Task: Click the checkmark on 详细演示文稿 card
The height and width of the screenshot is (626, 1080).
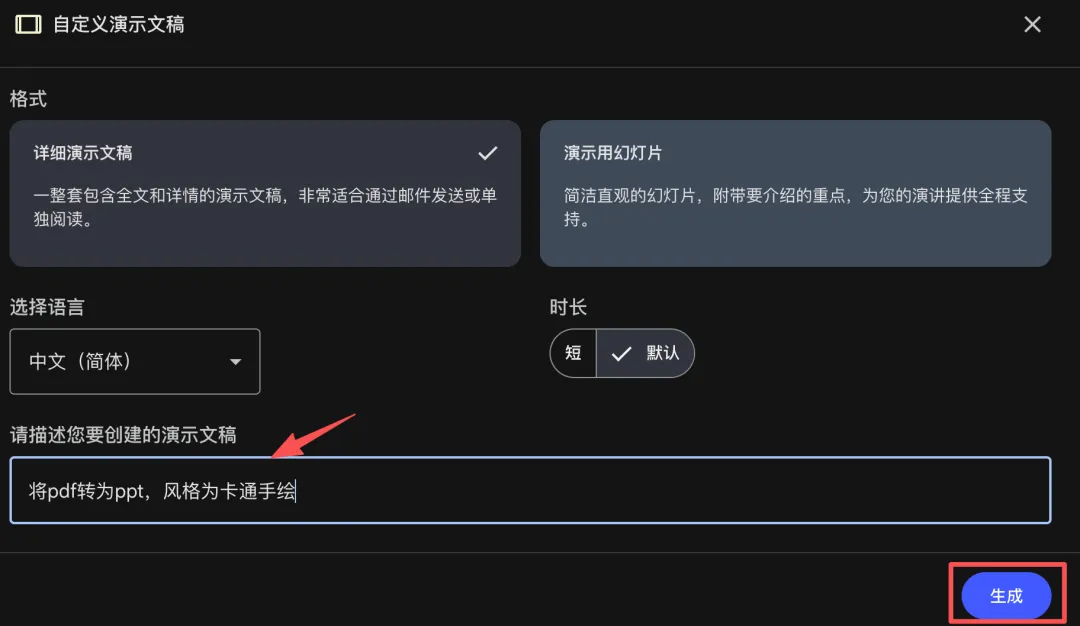Action: click(x=488, y=153)
